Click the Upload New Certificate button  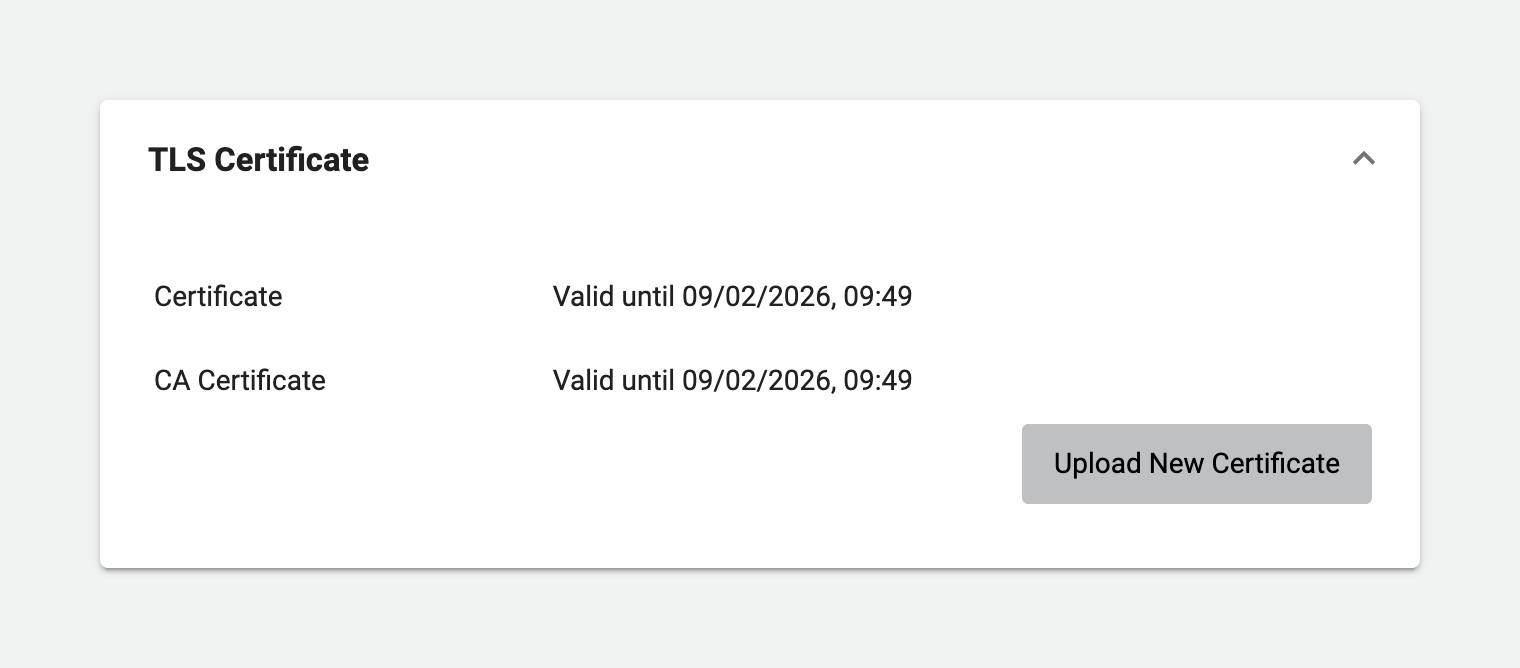[x=1196, y=463]
